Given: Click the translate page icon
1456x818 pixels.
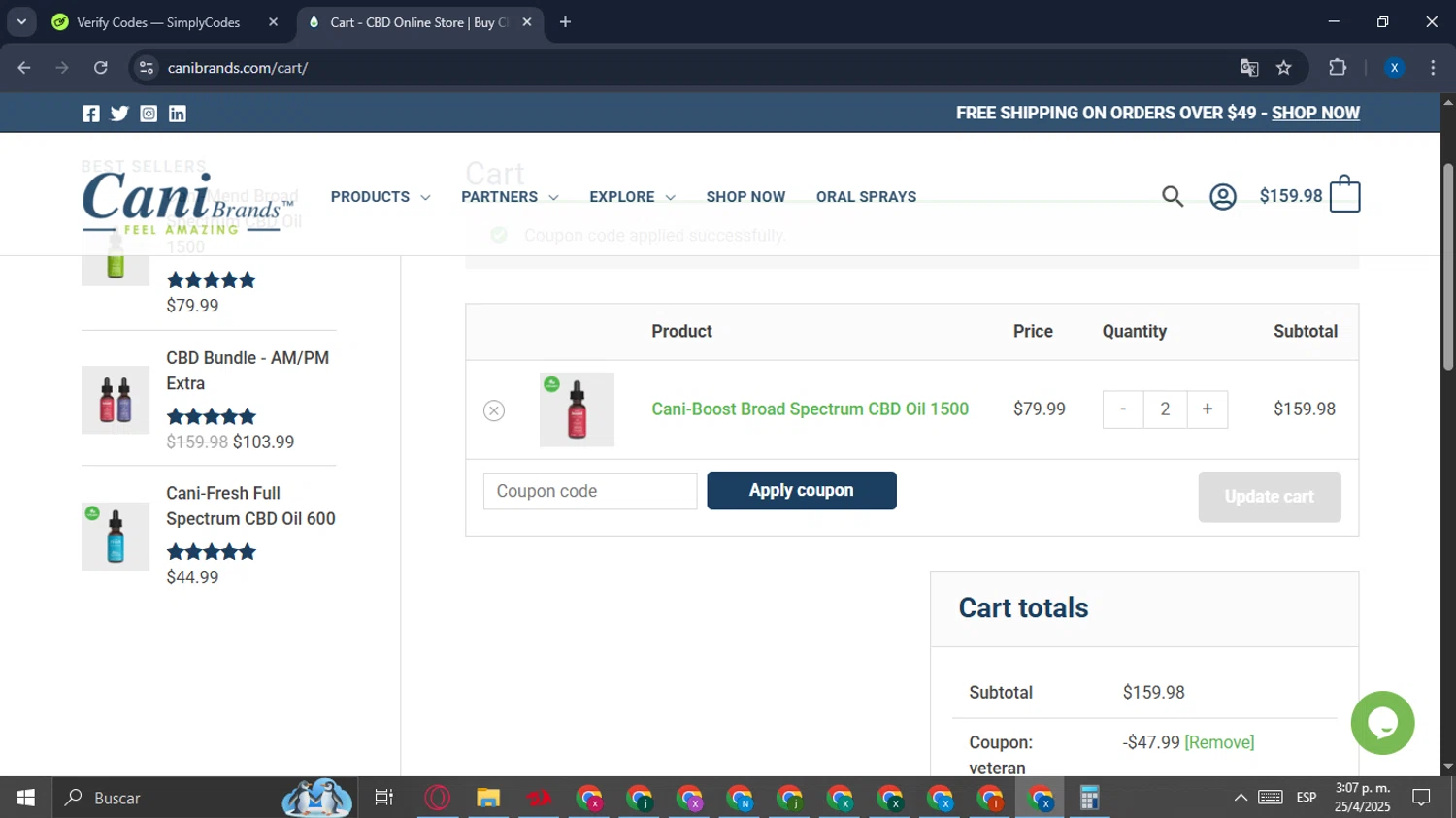Looking at the screenshot, I should 1249,67.
